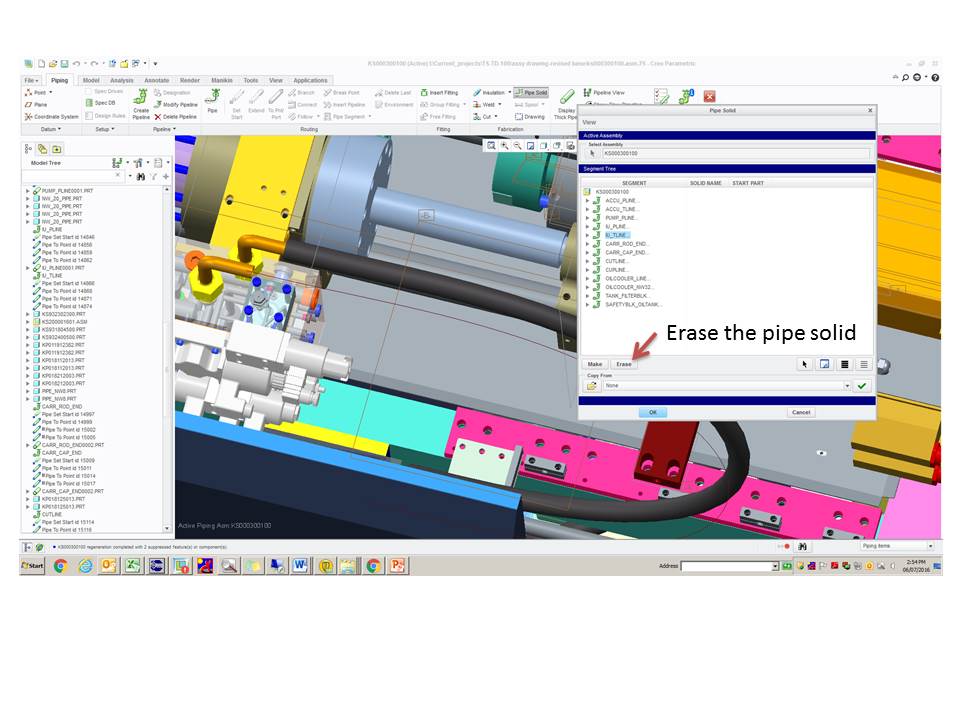Click the New file icon in quick access toolbar

[41, 64]
